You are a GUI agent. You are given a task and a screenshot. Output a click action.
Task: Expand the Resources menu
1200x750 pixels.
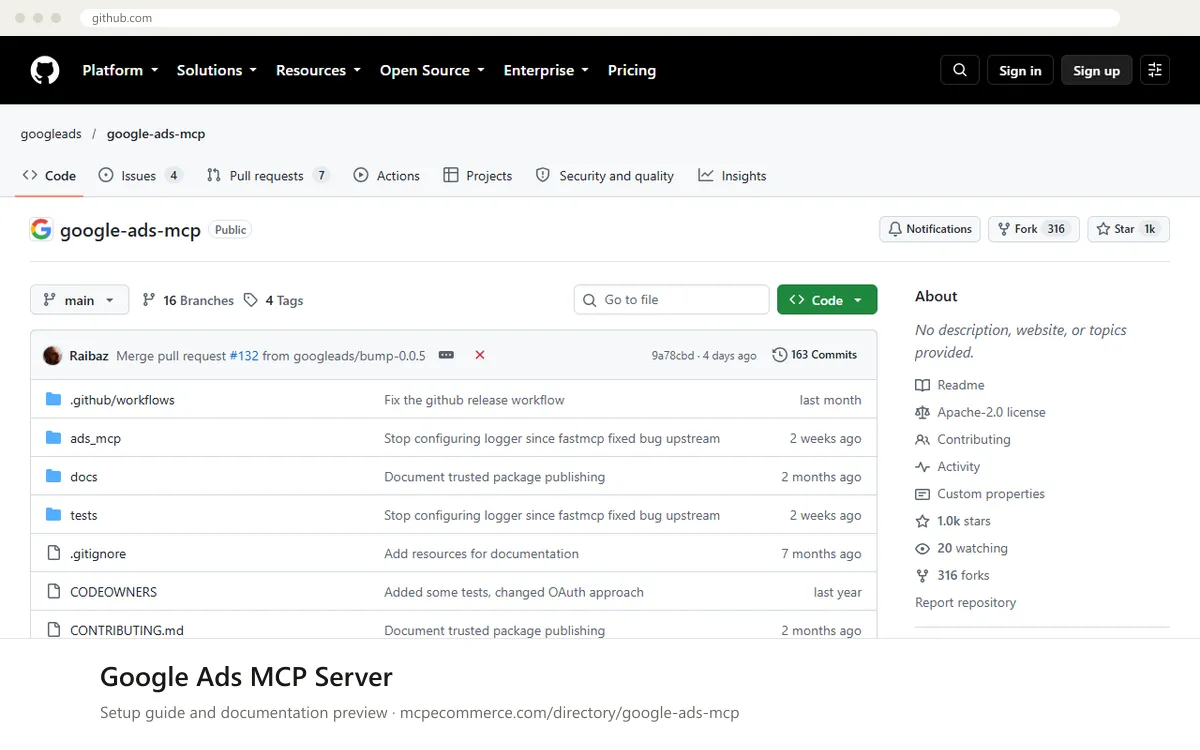(318, 70)
